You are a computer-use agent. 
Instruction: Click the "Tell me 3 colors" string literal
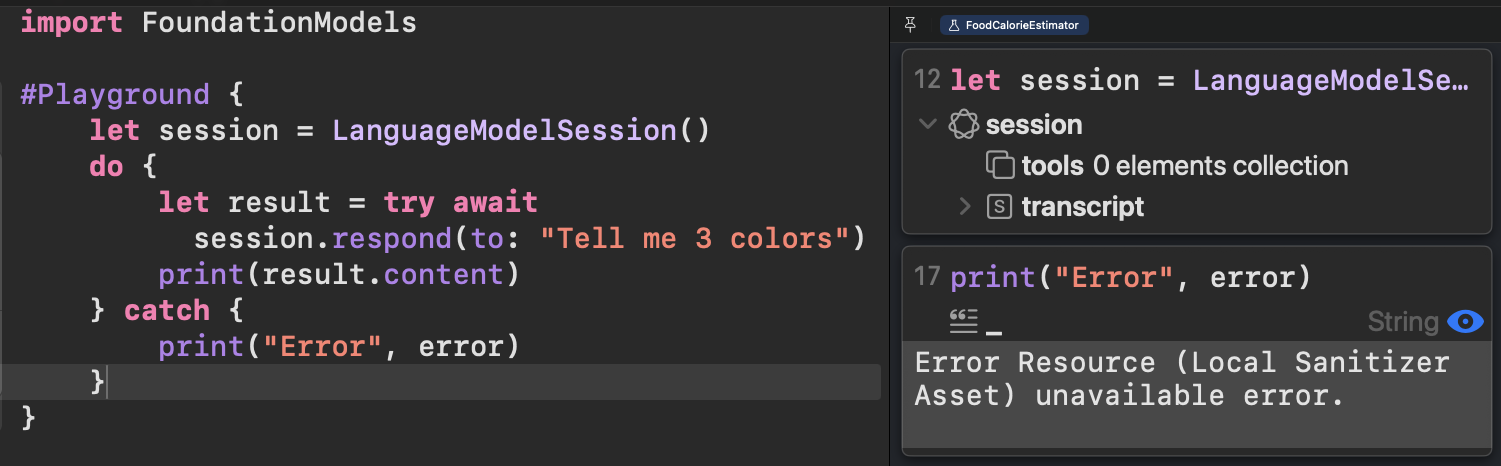694,238
